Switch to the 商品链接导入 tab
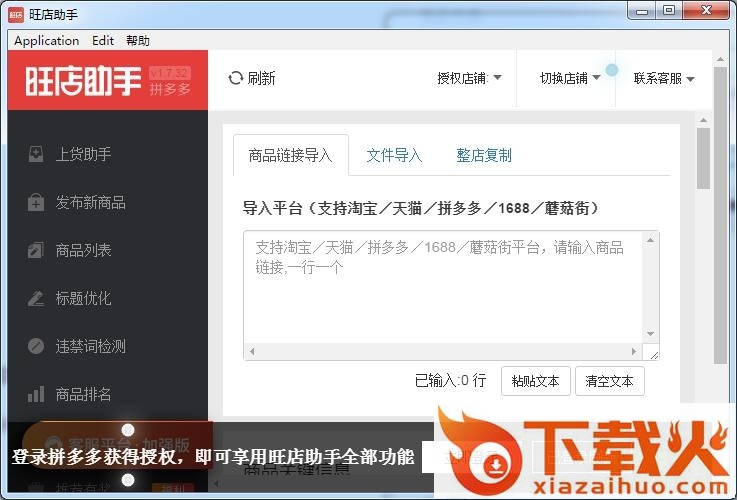This screenshot has height=500, width=737. (290, 155)
